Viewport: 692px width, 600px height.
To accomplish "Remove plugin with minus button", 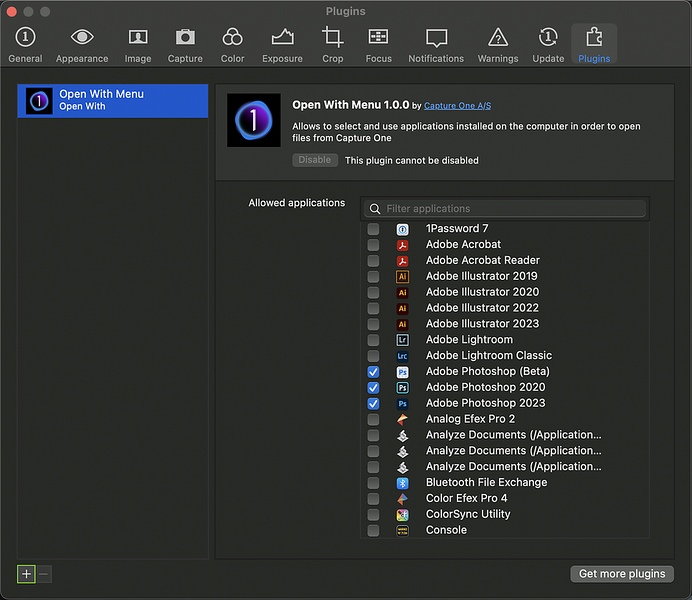I will pyautogui.click(x=44, y=574).
